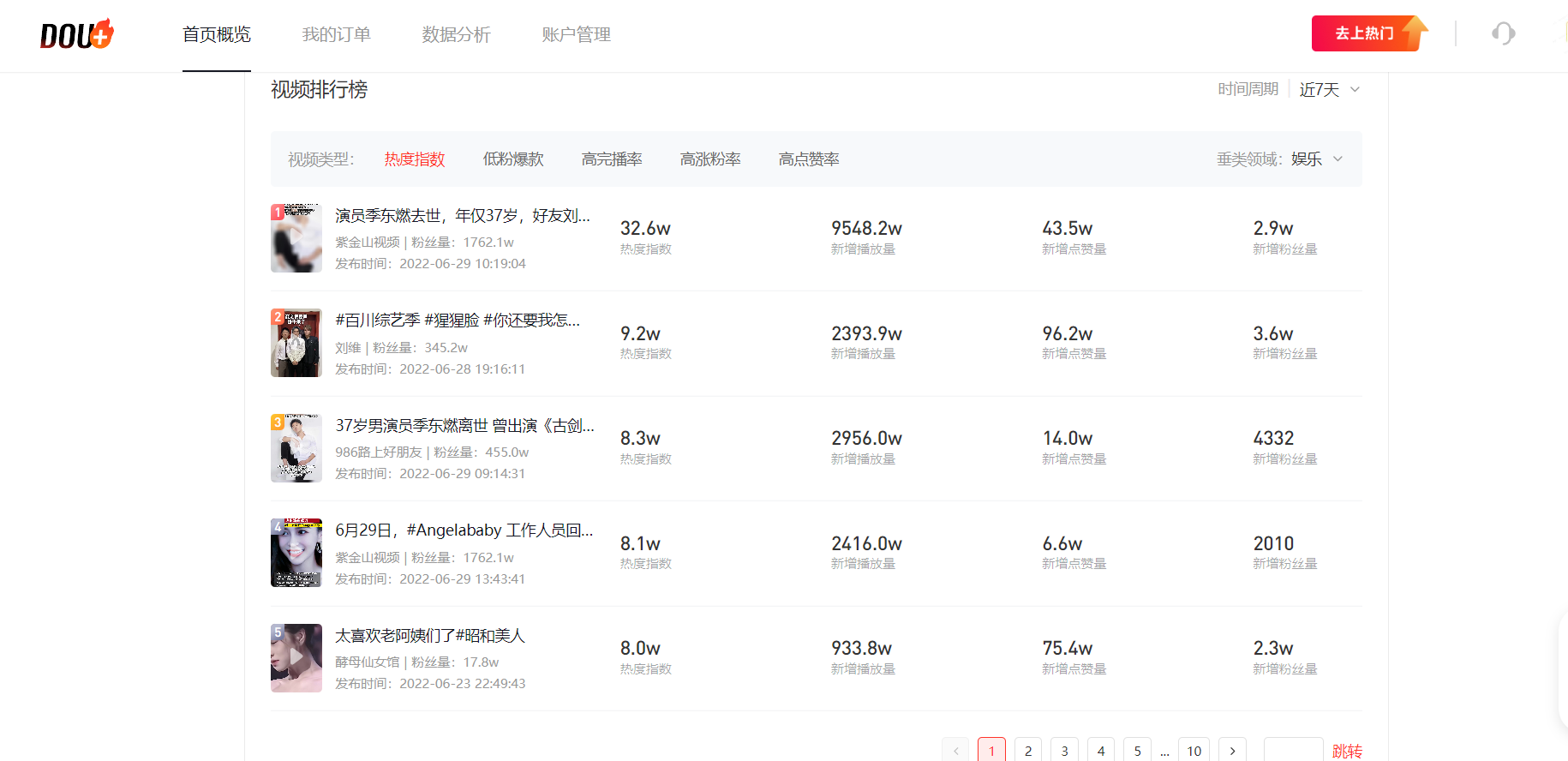Image resolution: width=1568 pixels, height=761 pixels.
Task: Select 高完播率 video type filter
Action: pos(612,159)
